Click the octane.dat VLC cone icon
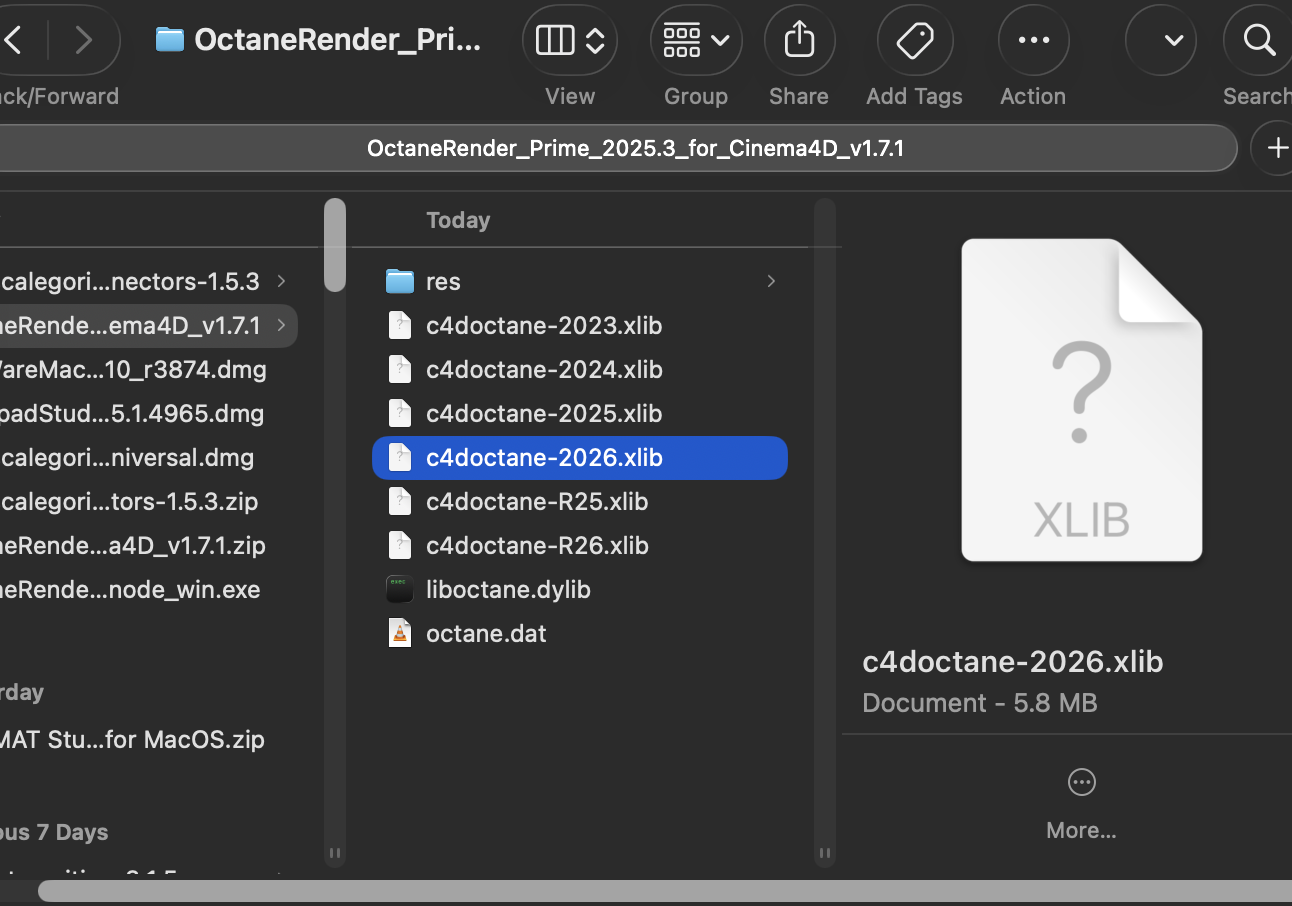This screenshot has height=906, width=1292. click(x=400, y=633)
